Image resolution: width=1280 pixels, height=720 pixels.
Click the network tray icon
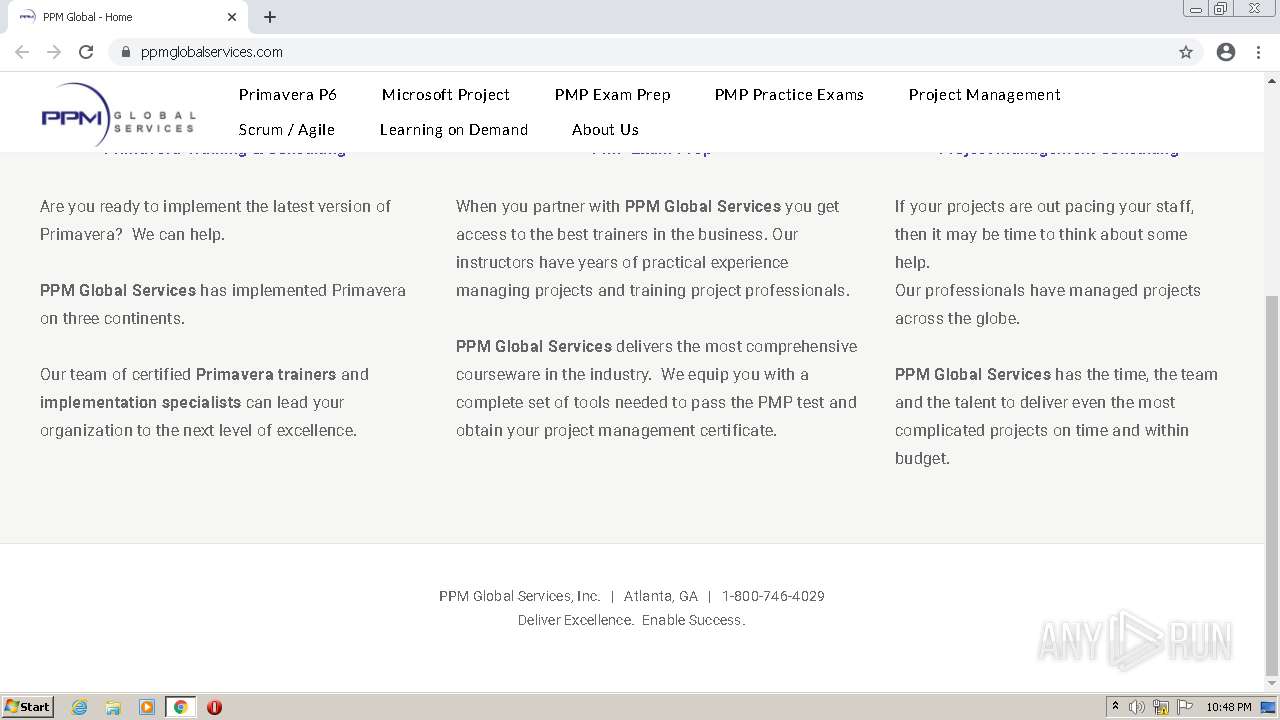(1161, 707)
